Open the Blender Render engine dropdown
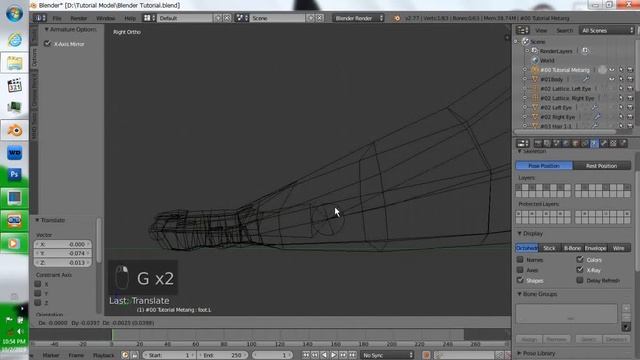The width and height of the screenshot is (640, 360). 358,18
